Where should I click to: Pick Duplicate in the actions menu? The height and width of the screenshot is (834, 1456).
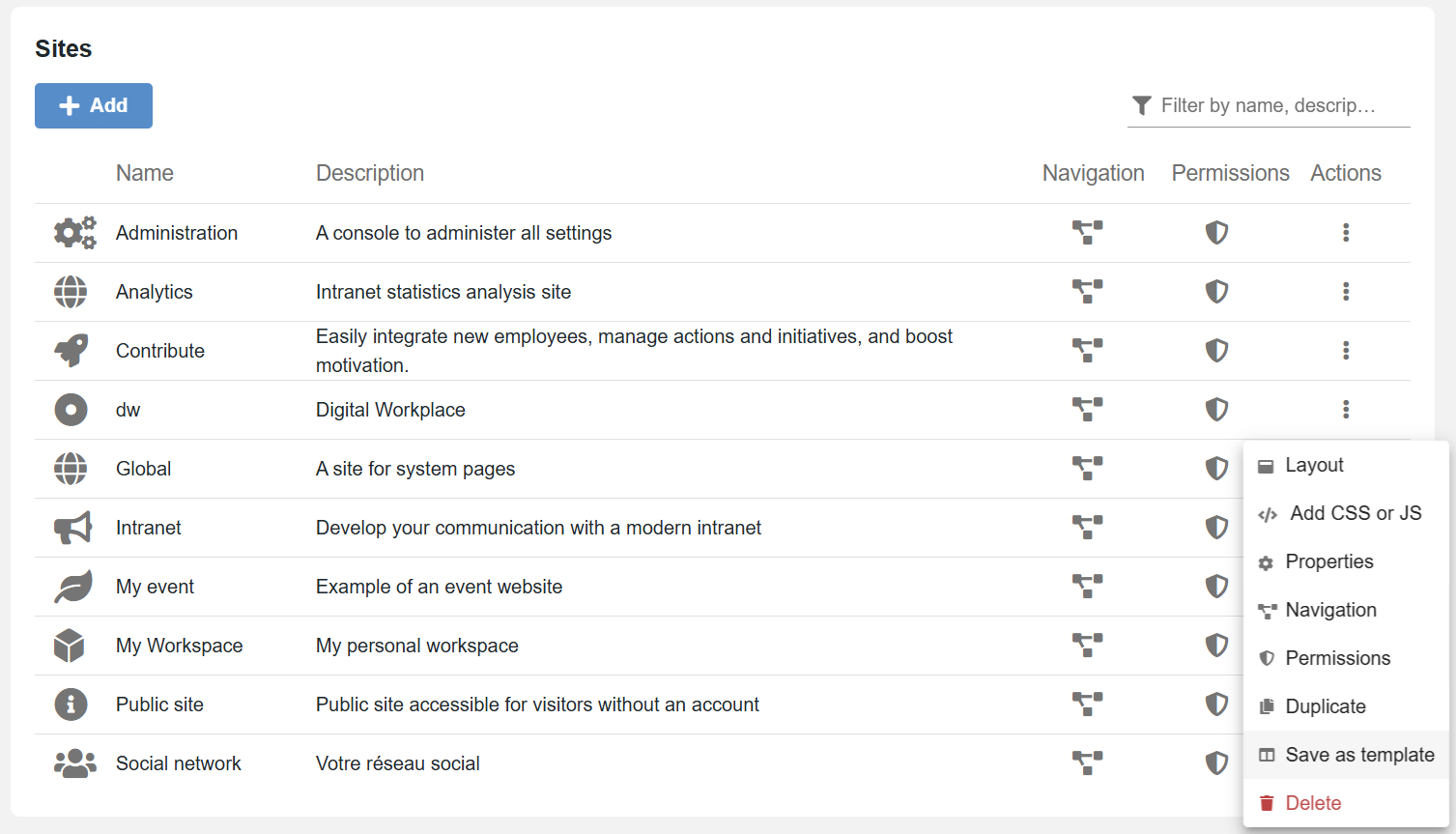pos(1325,707)
